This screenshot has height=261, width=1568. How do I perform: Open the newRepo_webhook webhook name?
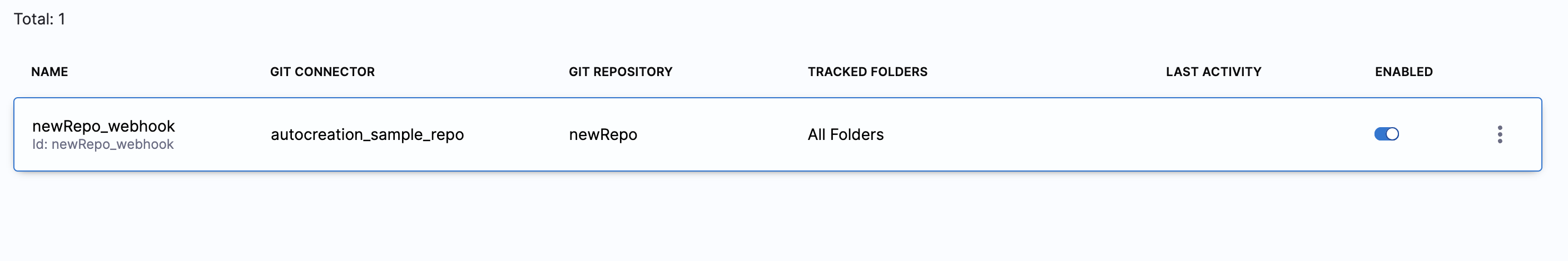tap(103, 126)
